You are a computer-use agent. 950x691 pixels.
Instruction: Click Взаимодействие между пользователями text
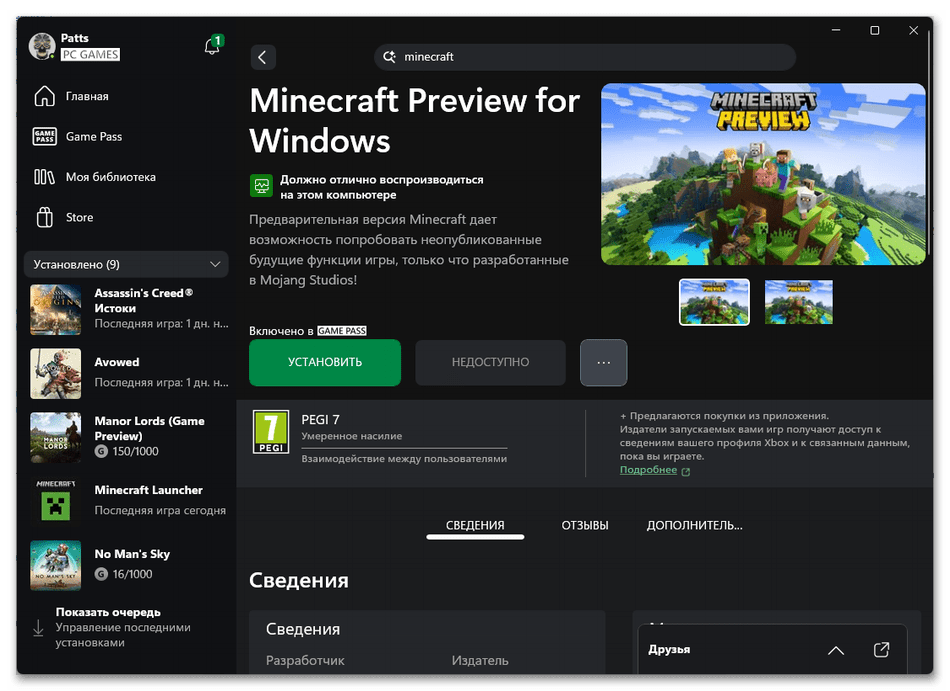pos(404,459)
